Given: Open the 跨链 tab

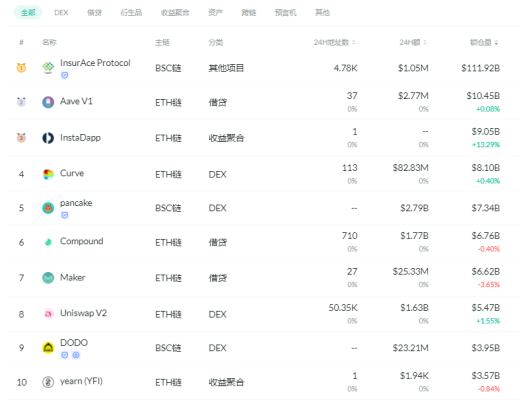Looking at the screenshot, I should (x=249, y=12).
